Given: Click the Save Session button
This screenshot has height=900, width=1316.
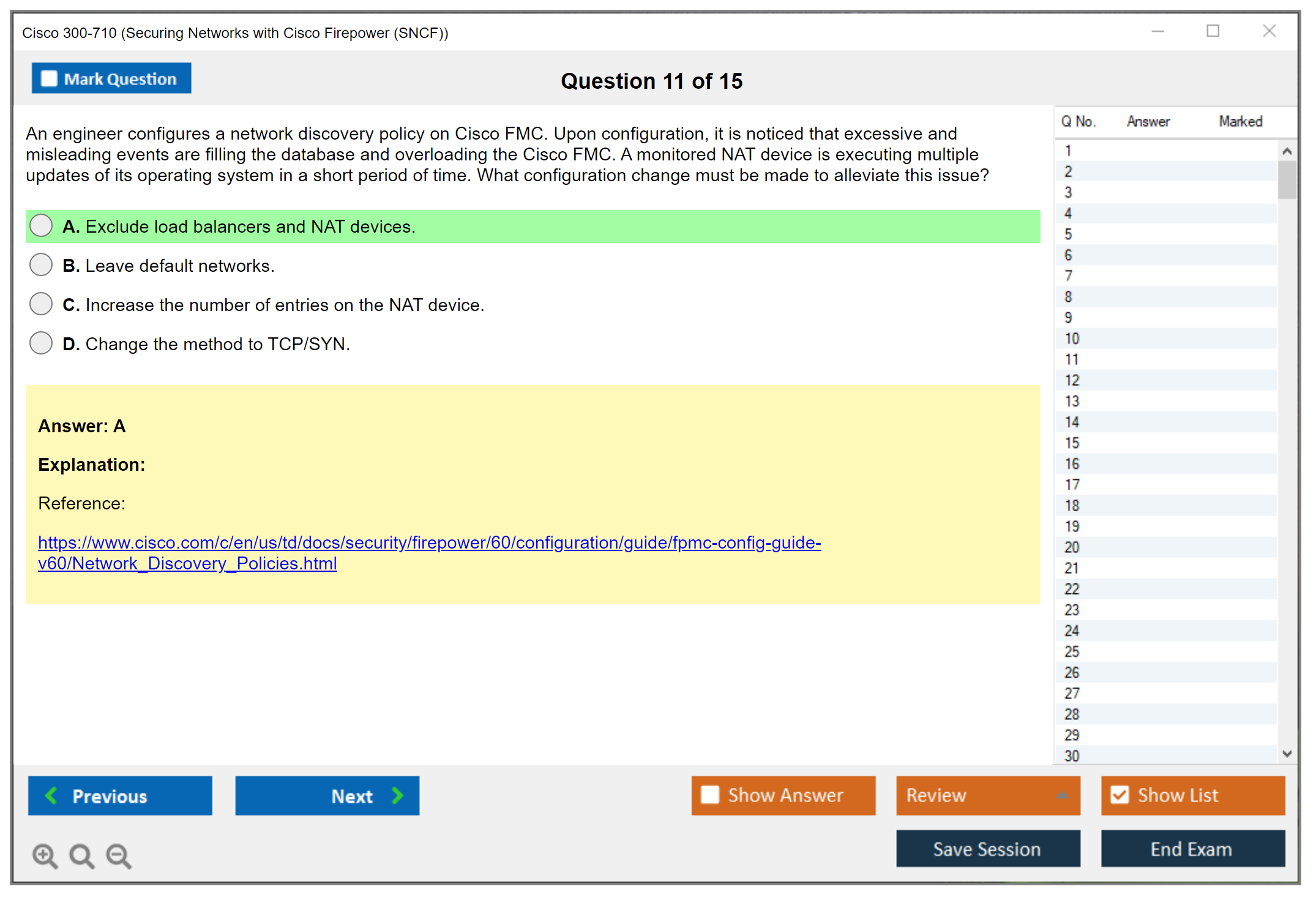Looking at the screenshot, I should pyautogui.click(x=987, y=849).
